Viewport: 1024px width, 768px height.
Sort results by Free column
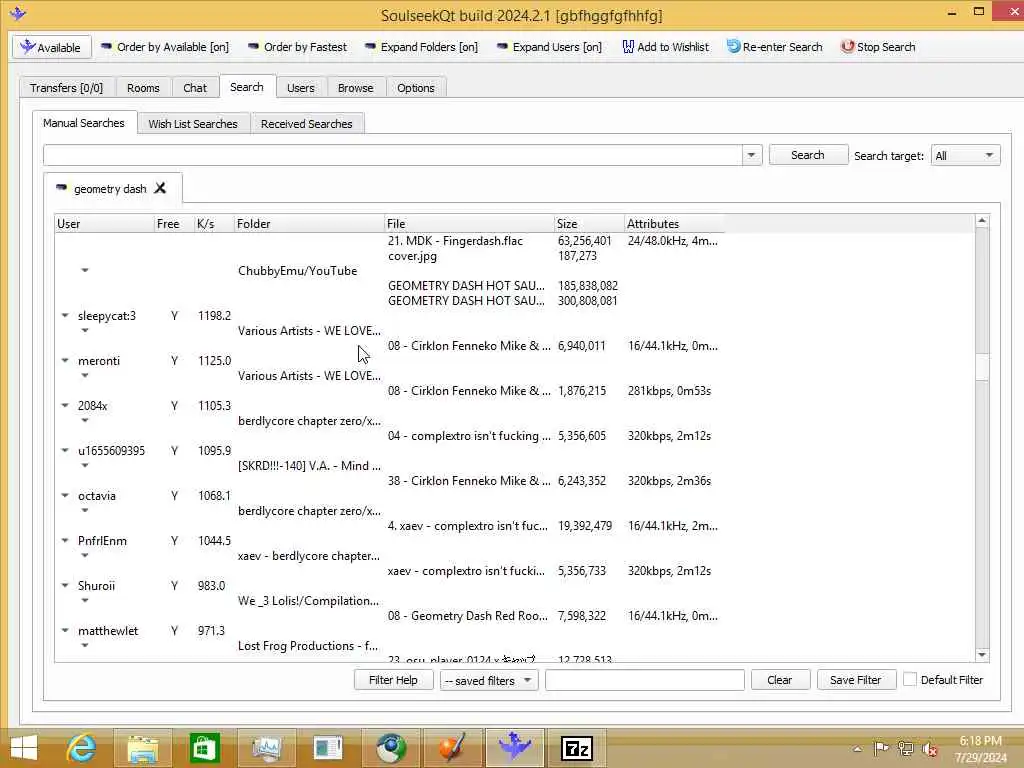(x=174, y=223)
